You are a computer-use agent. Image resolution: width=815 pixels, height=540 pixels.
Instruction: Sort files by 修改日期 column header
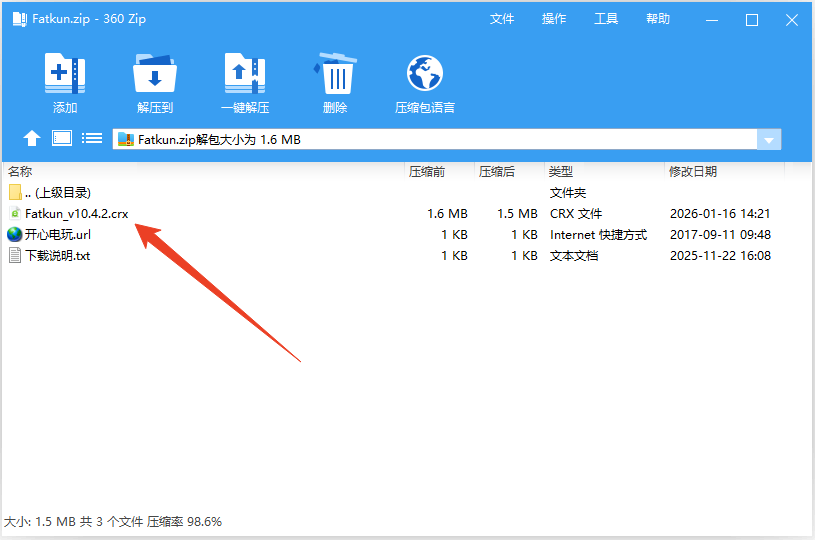coord(693,172)
